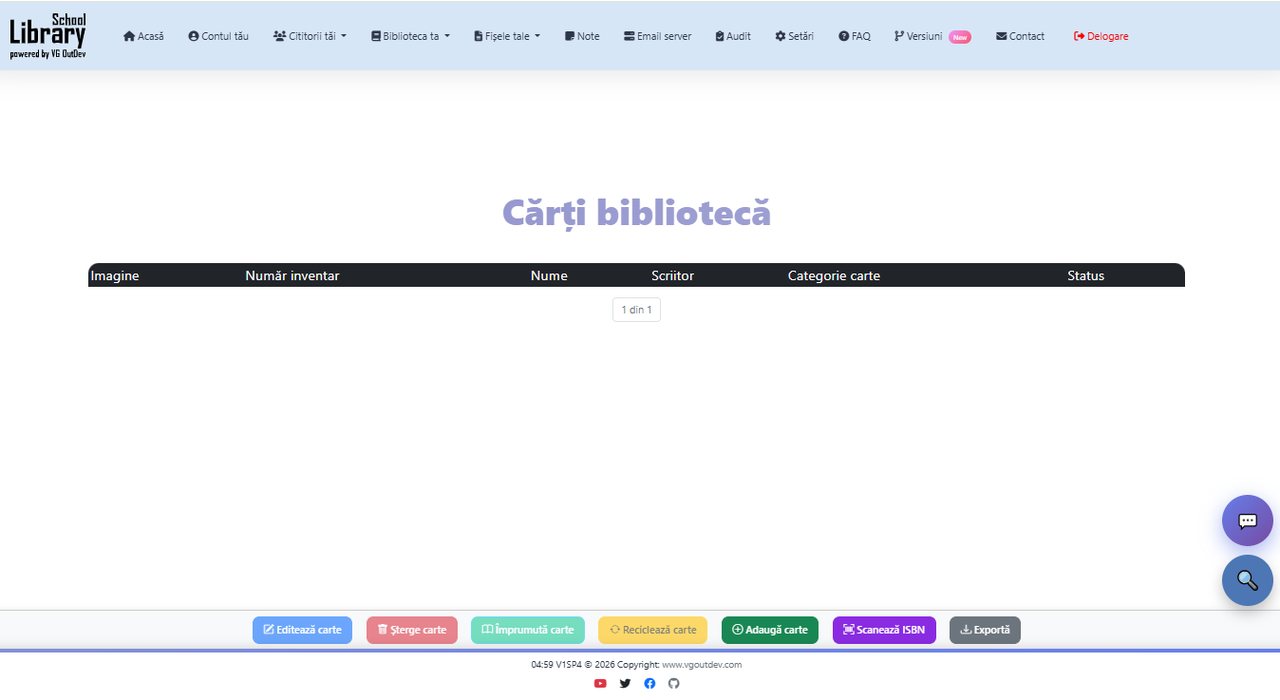Click the Șterge carte delete button
This screenshot has height=700, width=1280.
412,630
